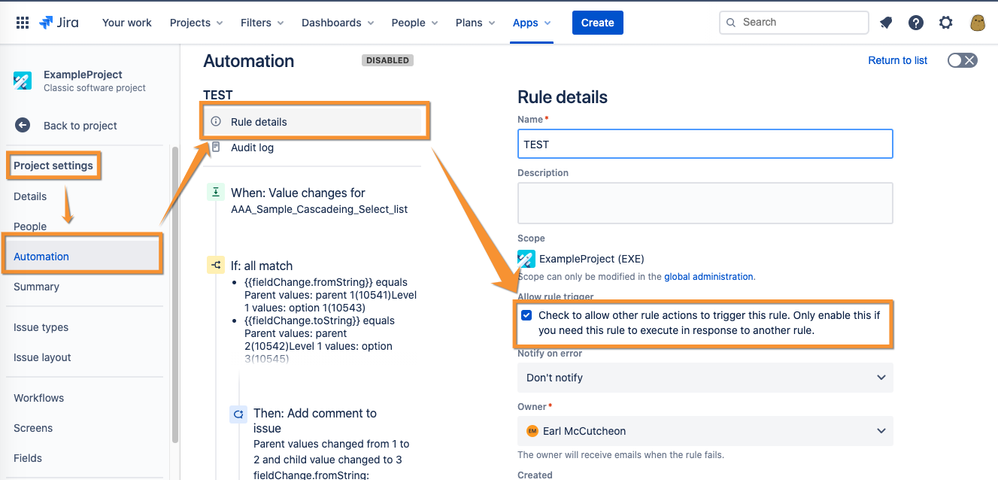This screenshot has width=998, height=480.
Task: Select the If: all match condition
Action: [262, 265]
